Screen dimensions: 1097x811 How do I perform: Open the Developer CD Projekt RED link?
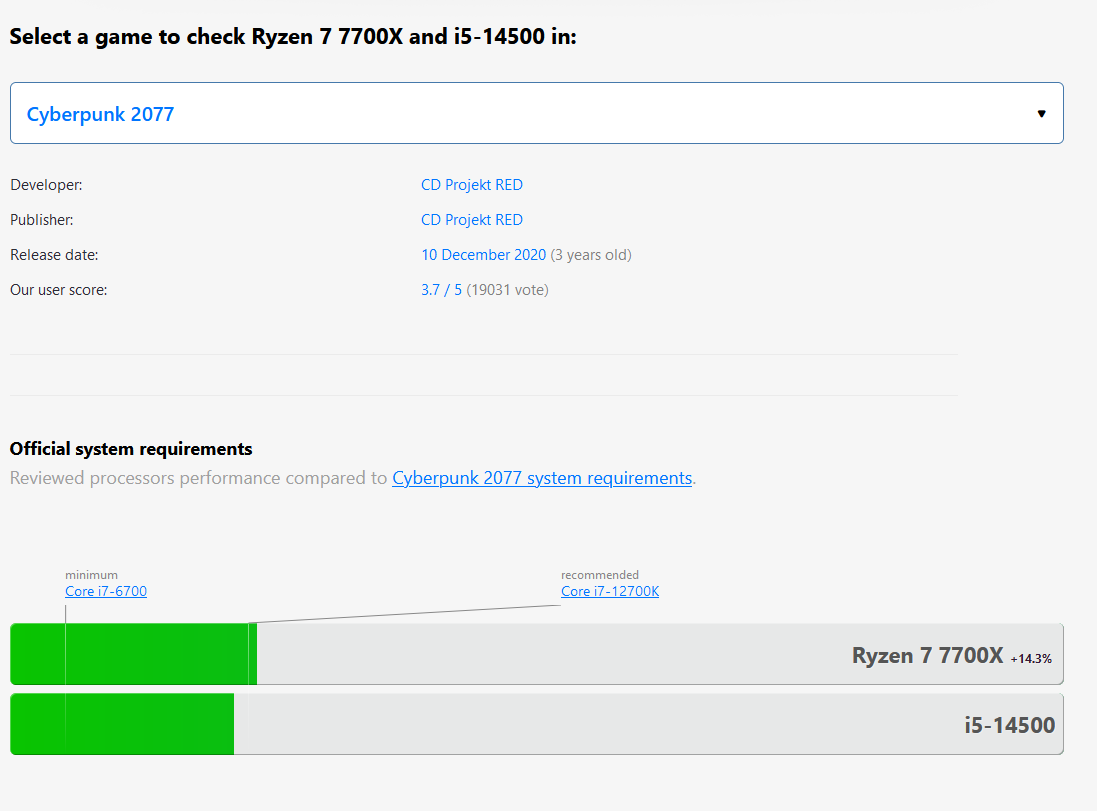pos(471,185)
